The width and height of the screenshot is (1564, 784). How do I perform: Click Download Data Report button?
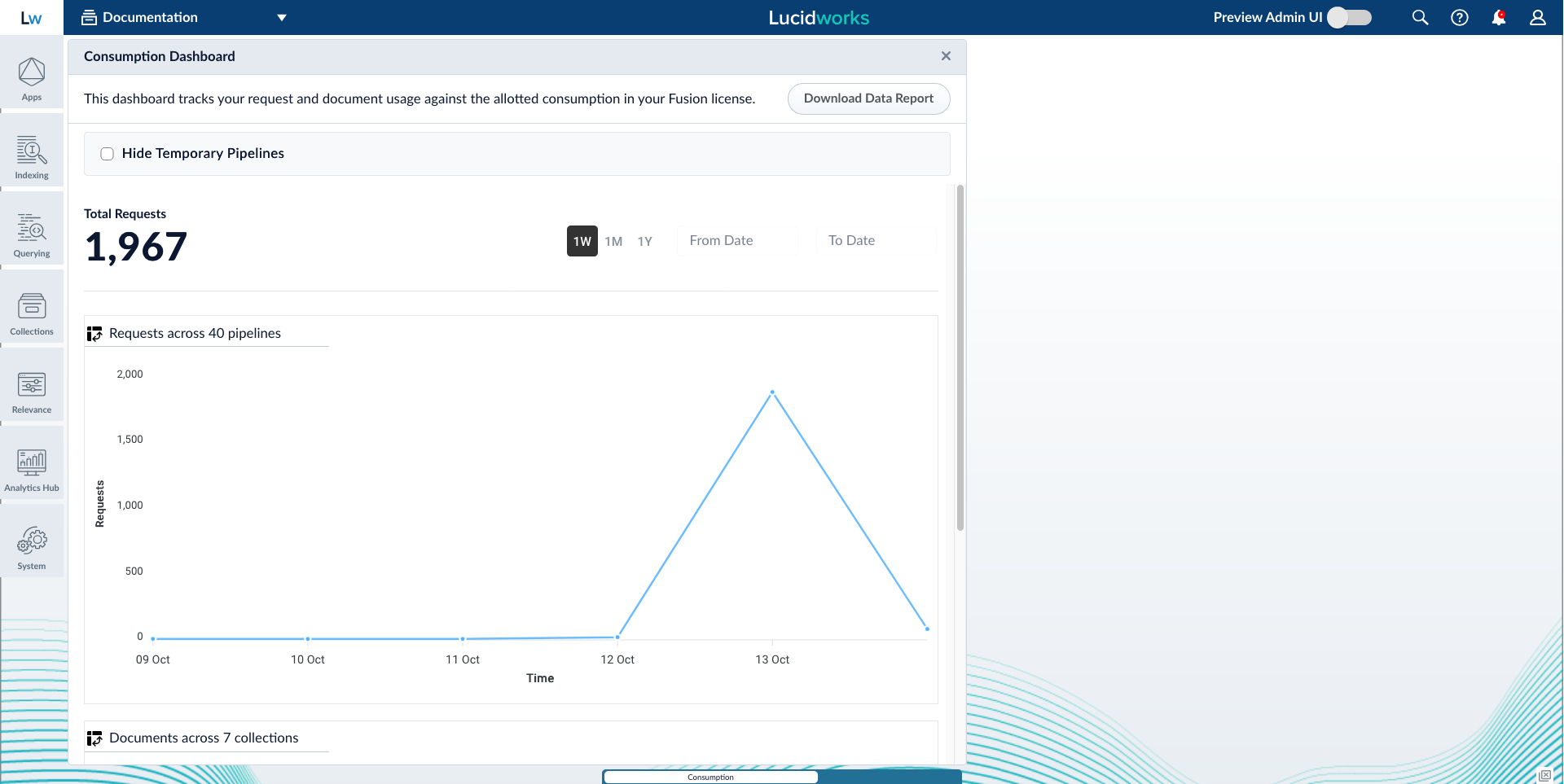click(x=868, y=99)
